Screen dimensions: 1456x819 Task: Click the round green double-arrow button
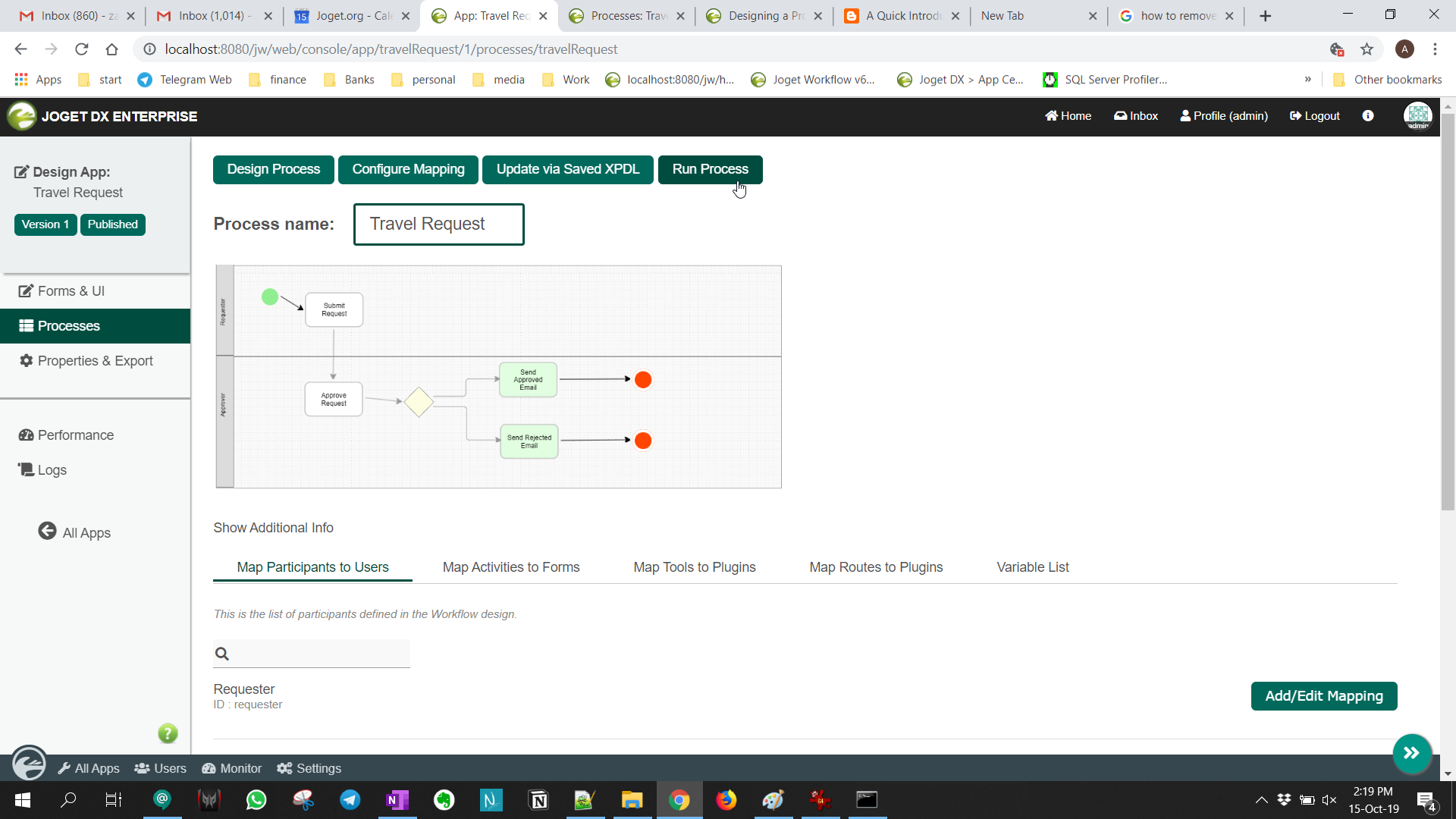pos(1411,753)
